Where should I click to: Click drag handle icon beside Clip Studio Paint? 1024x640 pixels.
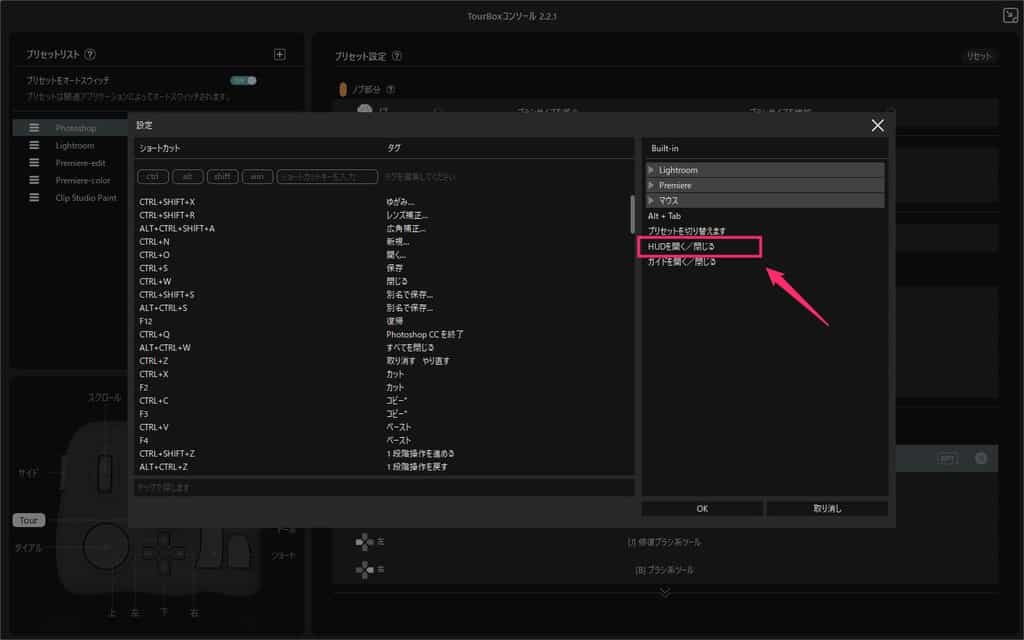click(34, 197)
